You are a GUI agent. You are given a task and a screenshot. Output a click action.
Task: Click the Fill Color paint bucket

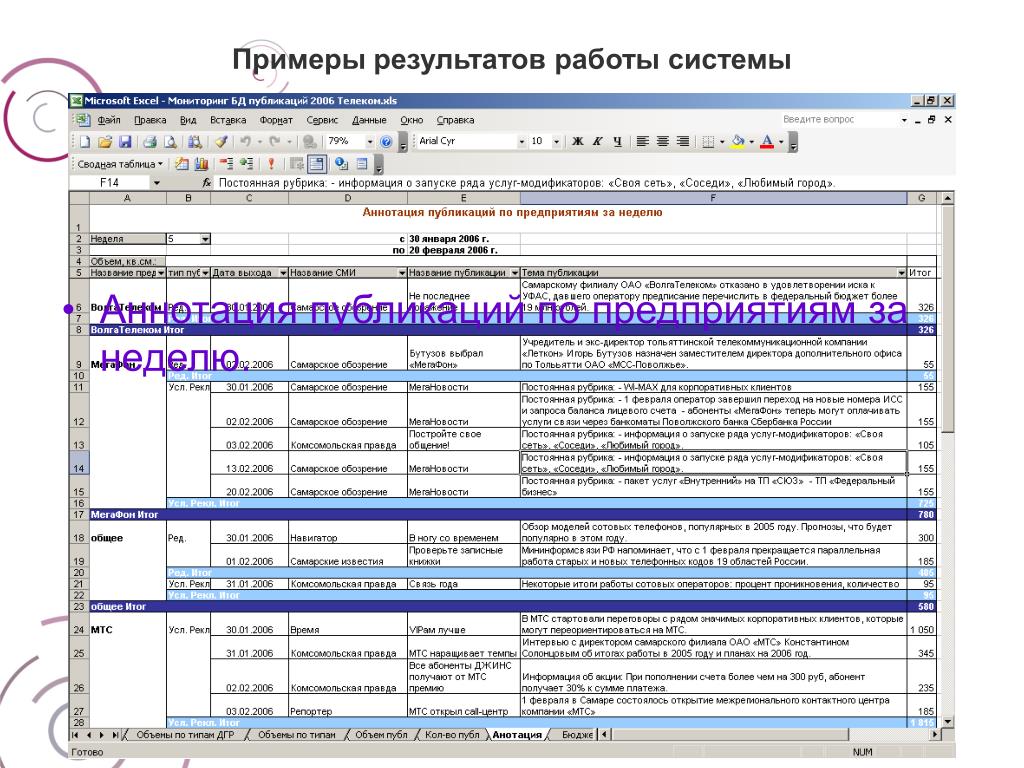(738, 141)
